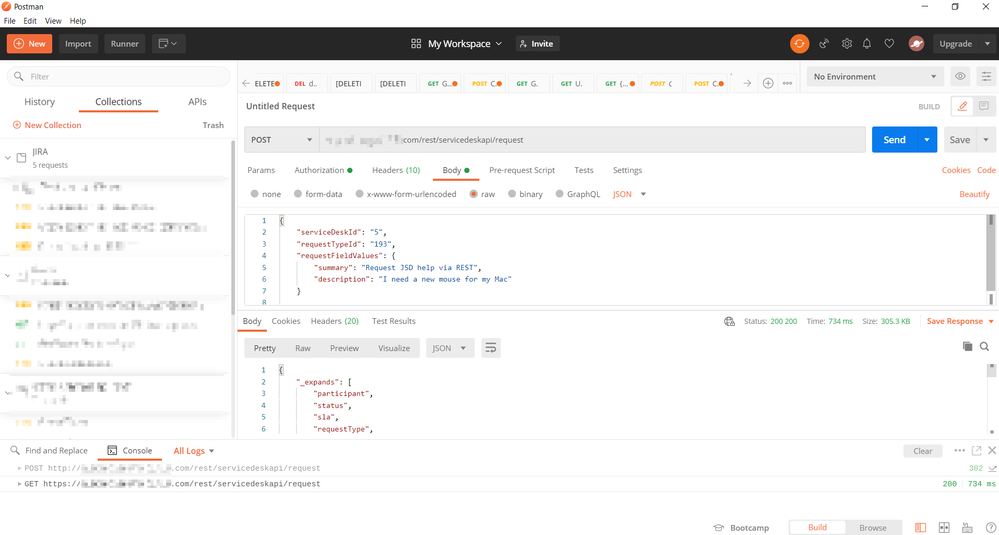Image resolution: width=999 pixels, height=535 pixels.
Task: Open the Pre-request Script tab
Action: (x=522, y=170)
